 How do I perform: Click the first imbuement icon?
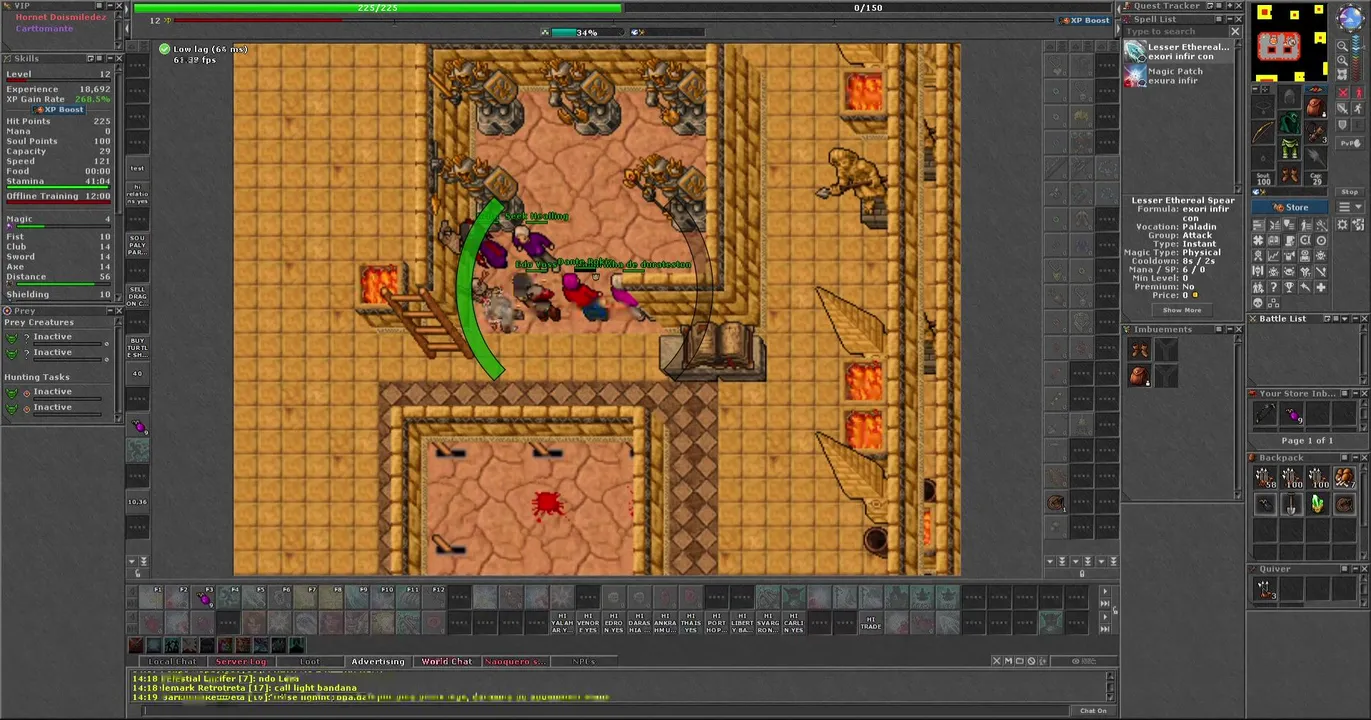[1139, 349]
